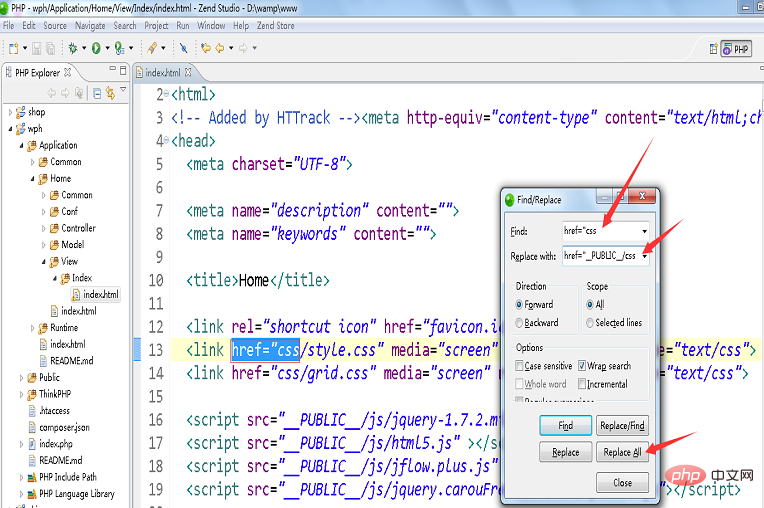
Task: Click the Replace All button
Action: 622,452
